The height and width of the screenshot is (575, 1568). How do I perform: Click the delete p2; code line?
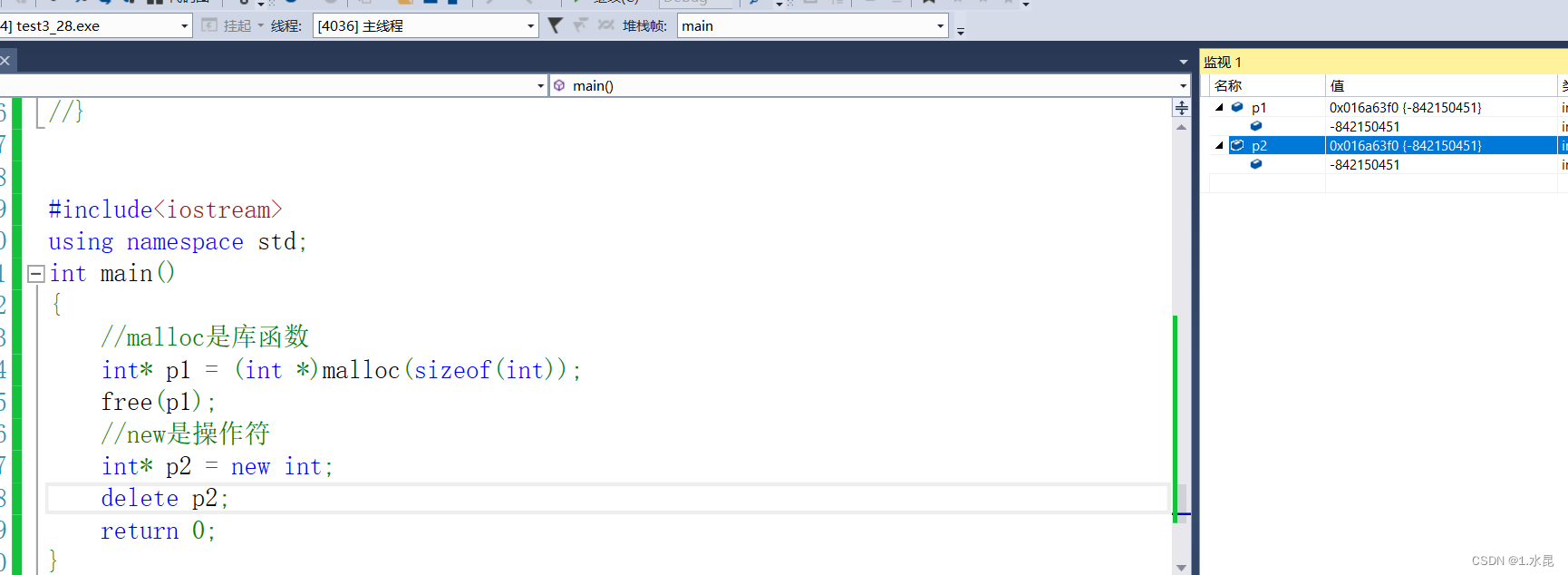165,498
